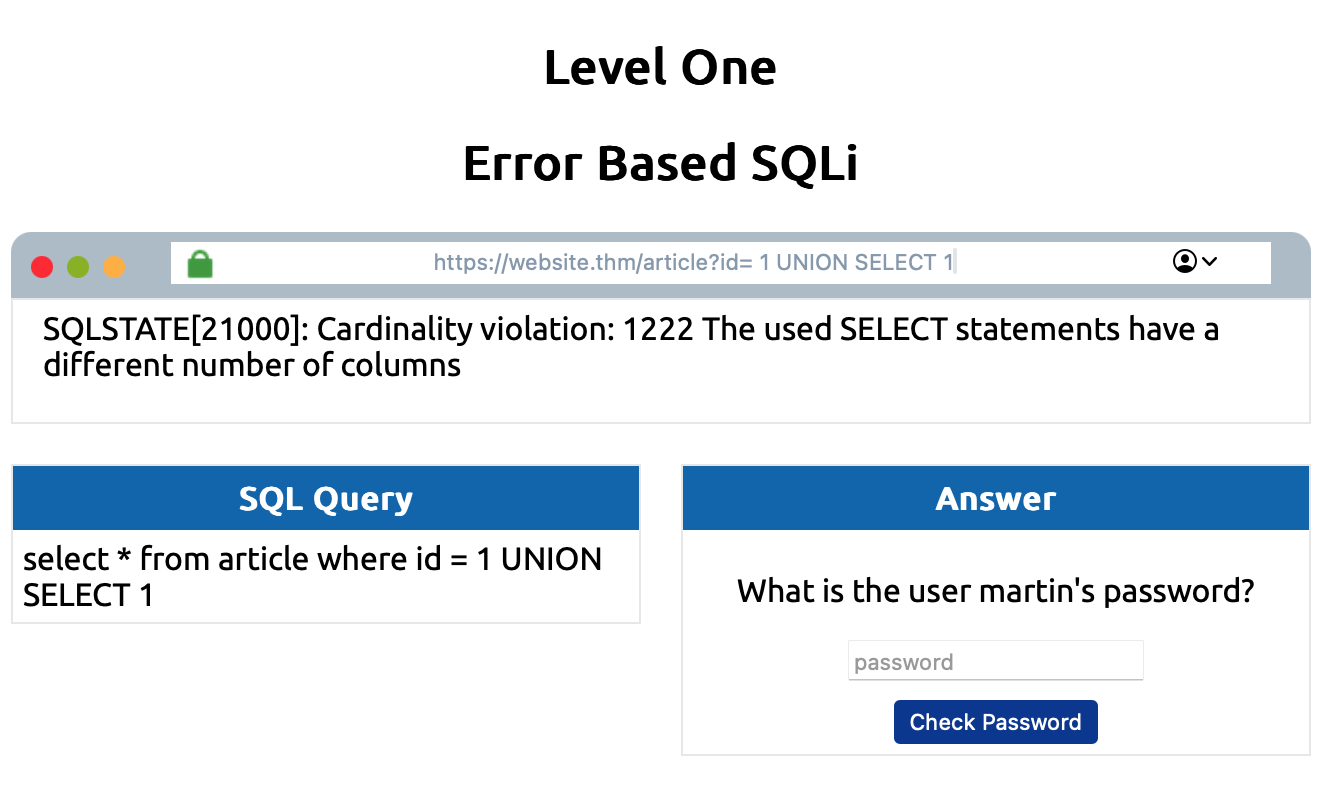Click the orange window dot
The height and width of the screenshot is (808, 1328).
(115, 267)
